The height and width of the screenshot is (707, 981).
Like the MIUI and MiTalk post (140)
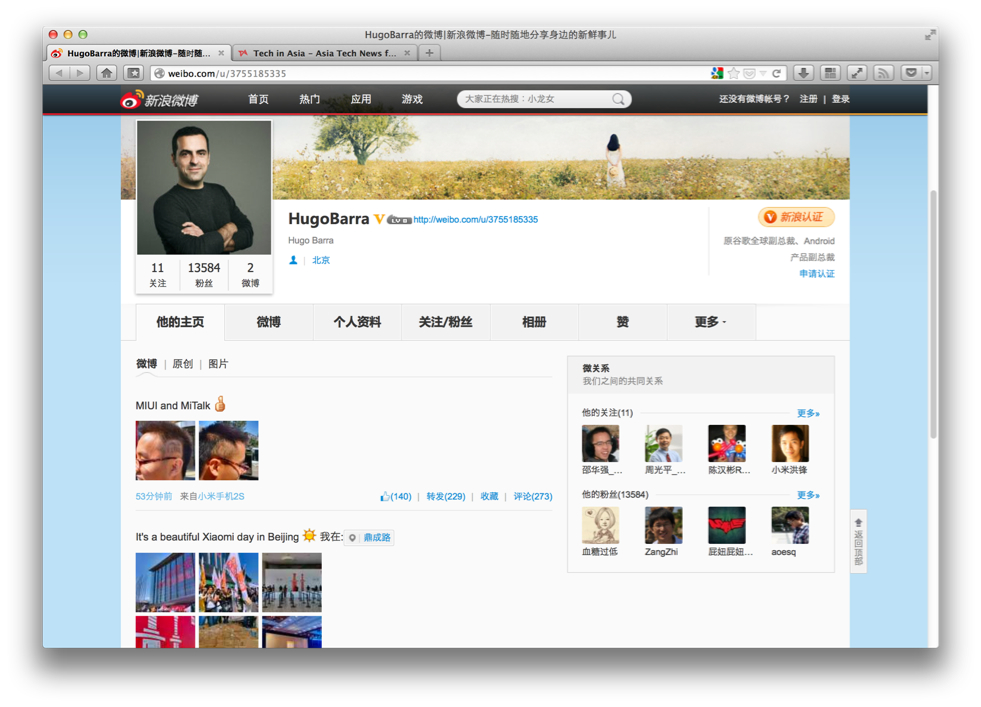[x=395, y=496]
